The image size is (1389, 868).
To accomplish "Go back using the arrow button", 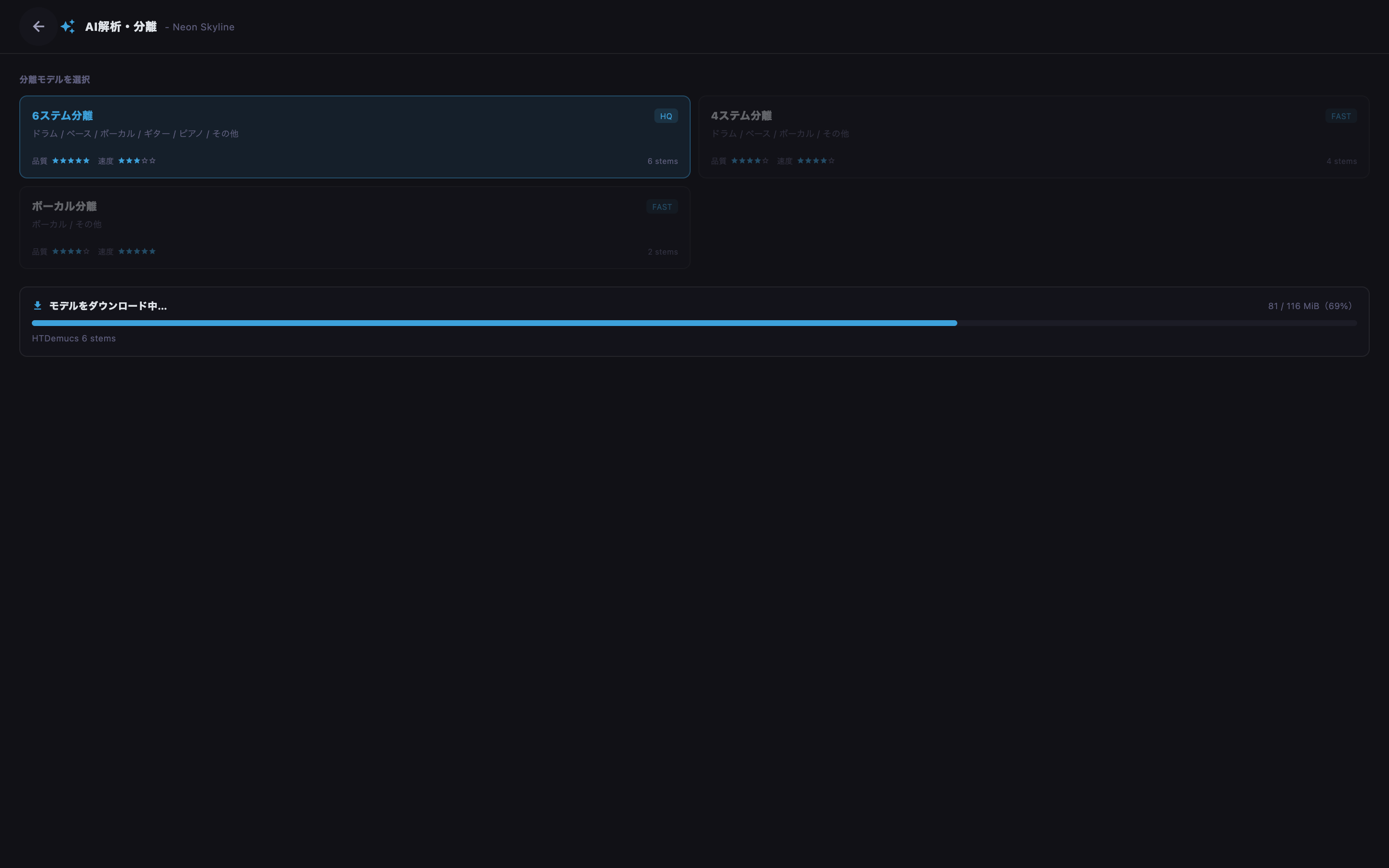I will click(x=39, y=27).
